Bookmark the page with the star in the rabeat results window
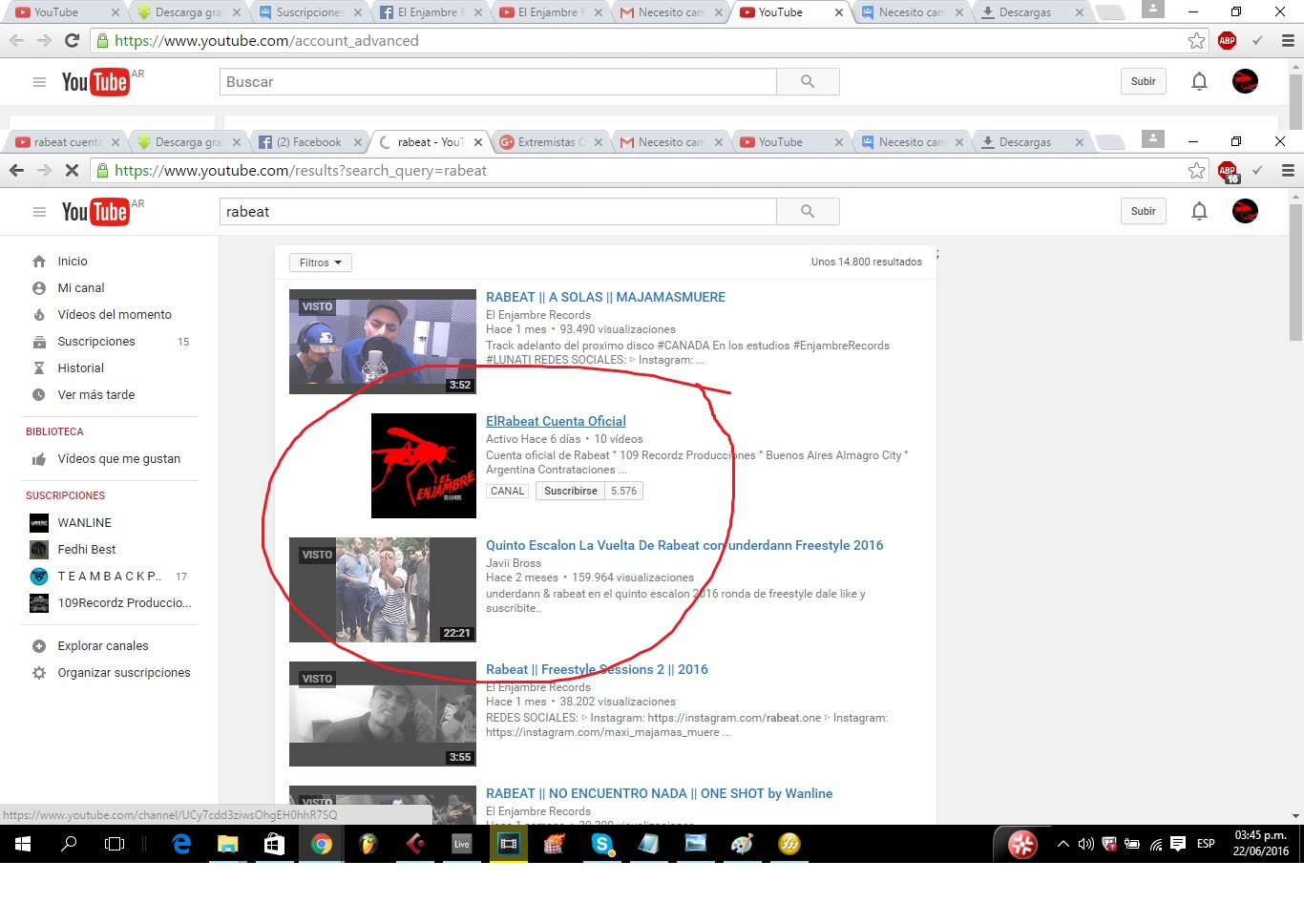1304x924 pixels. pyautogui.click(x=1196, y=171)
